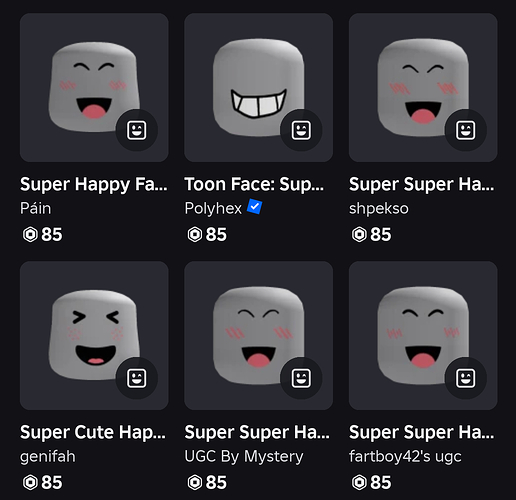Viewport: 516px width, 500px height.
Task: Click the Robux icon under Páin's item
Action: point(30,234)
